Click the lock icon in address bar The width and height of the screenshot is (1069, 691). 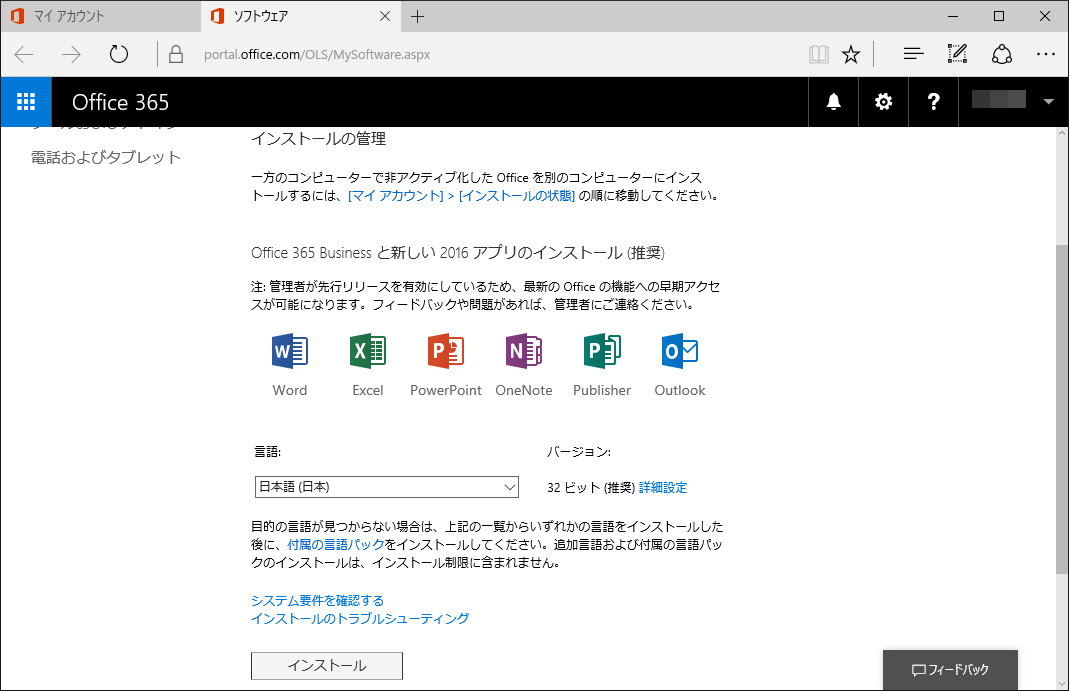176,55
